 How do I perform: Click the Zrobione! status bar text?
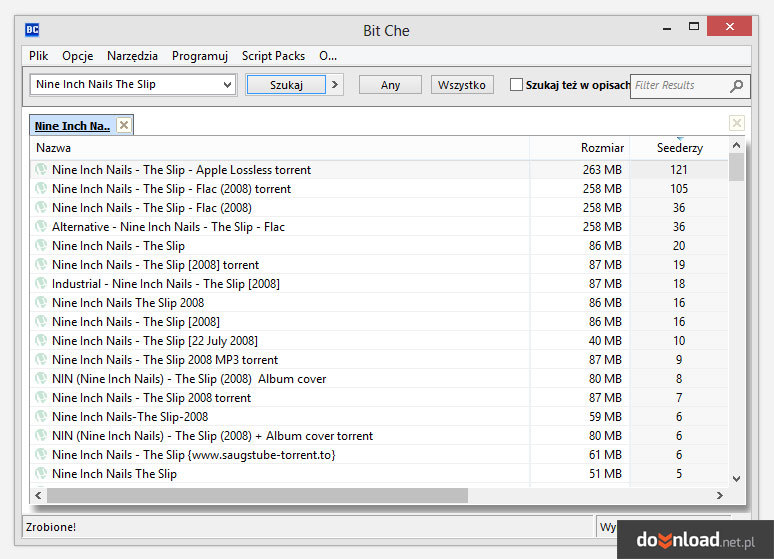(51, 527)
